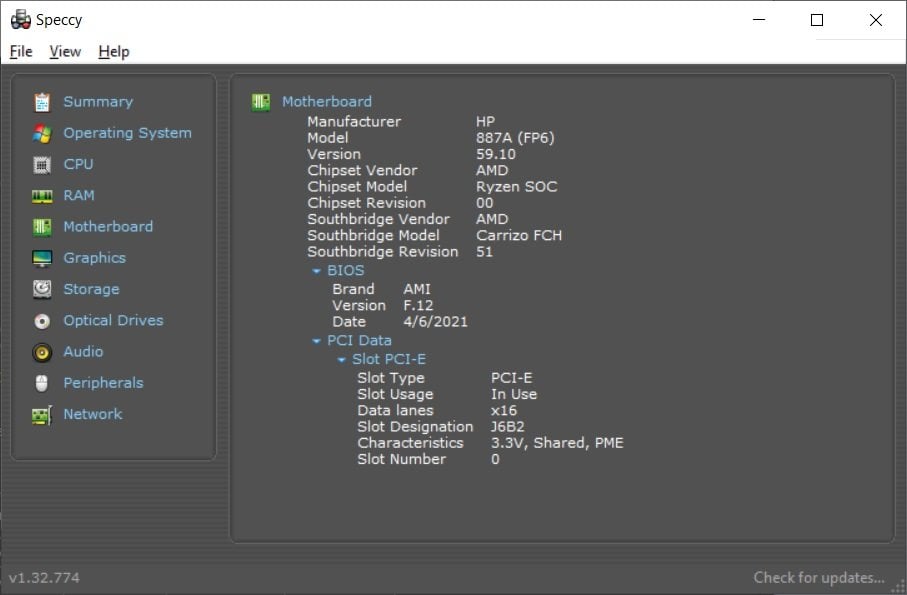The image size is (907, 595).
Task: Select the Version value 59.10
Action: click(x=496, y=154)
